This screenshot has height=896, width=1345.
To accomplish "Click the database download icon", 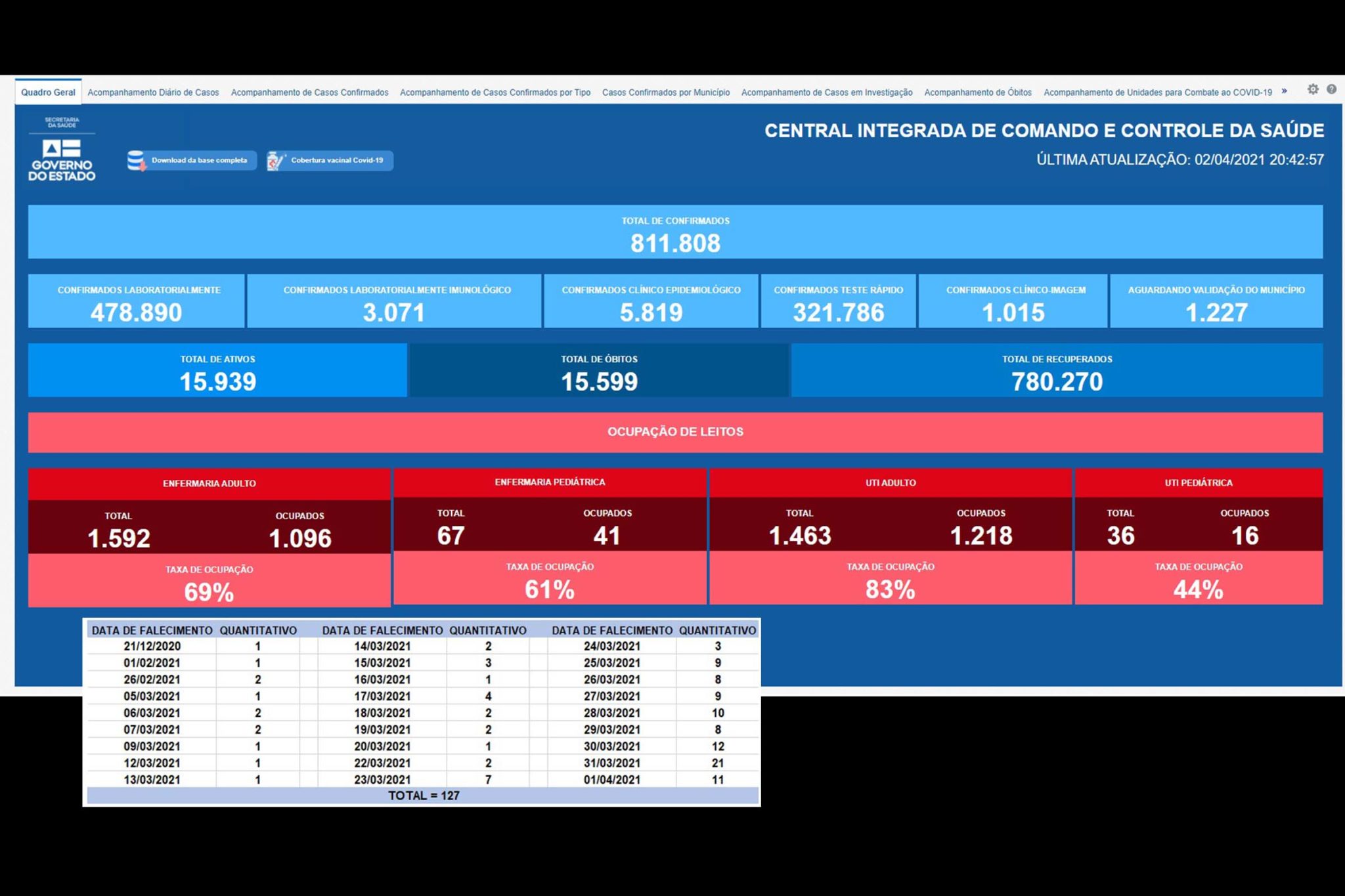I will [137, 161].
